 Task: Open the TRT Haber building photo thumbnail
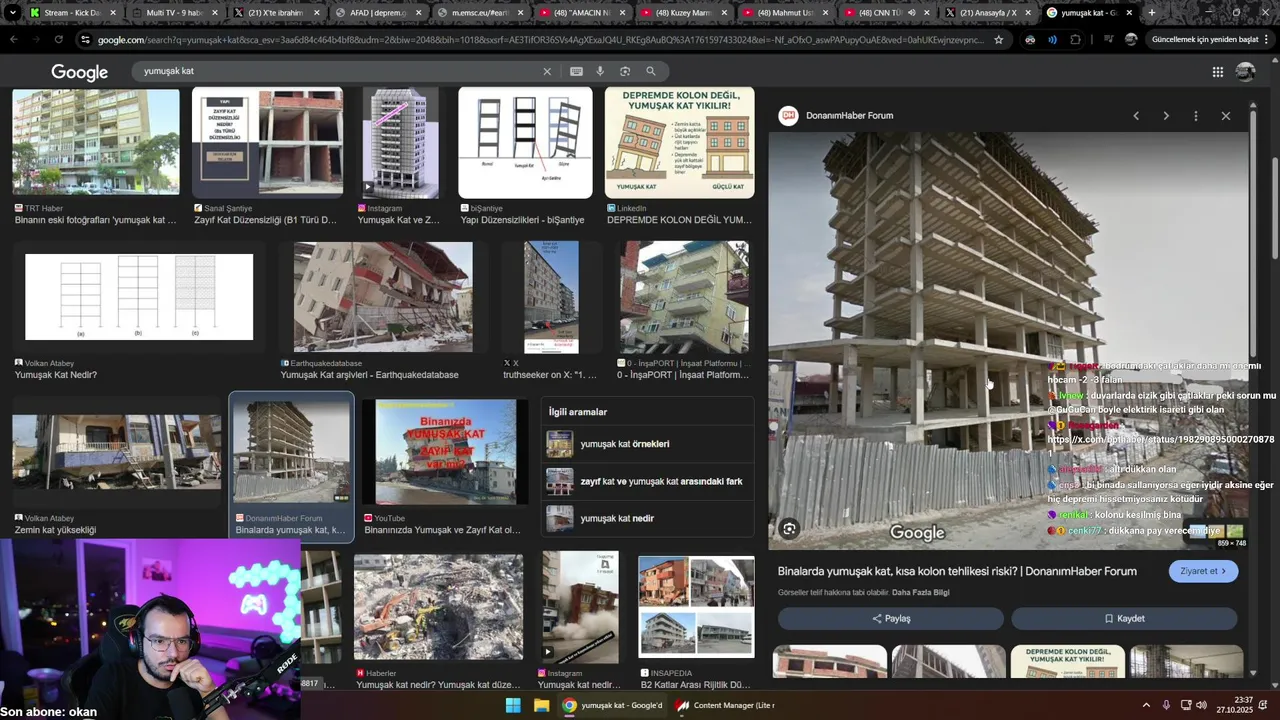point(96,142)
